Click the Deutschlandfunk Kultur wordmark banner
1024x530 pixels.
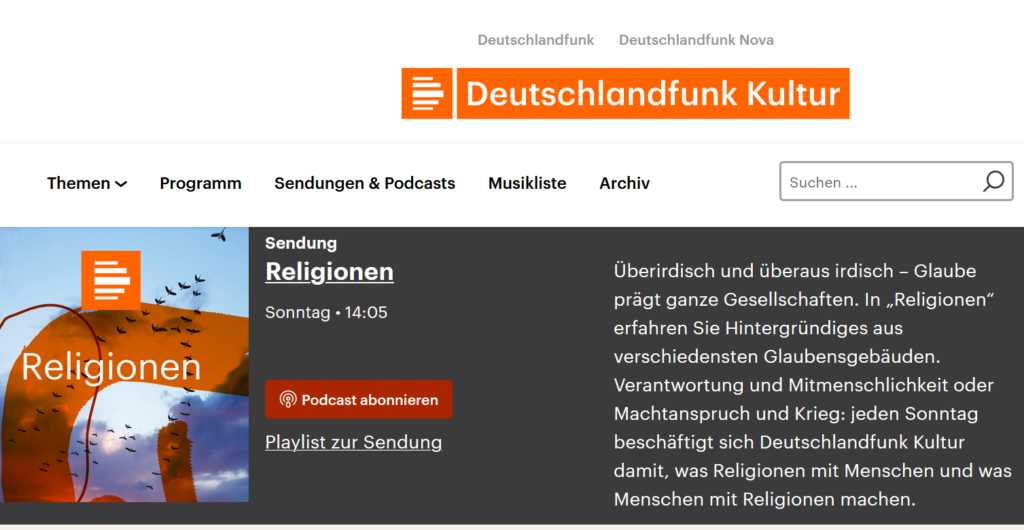click(652, 94)
